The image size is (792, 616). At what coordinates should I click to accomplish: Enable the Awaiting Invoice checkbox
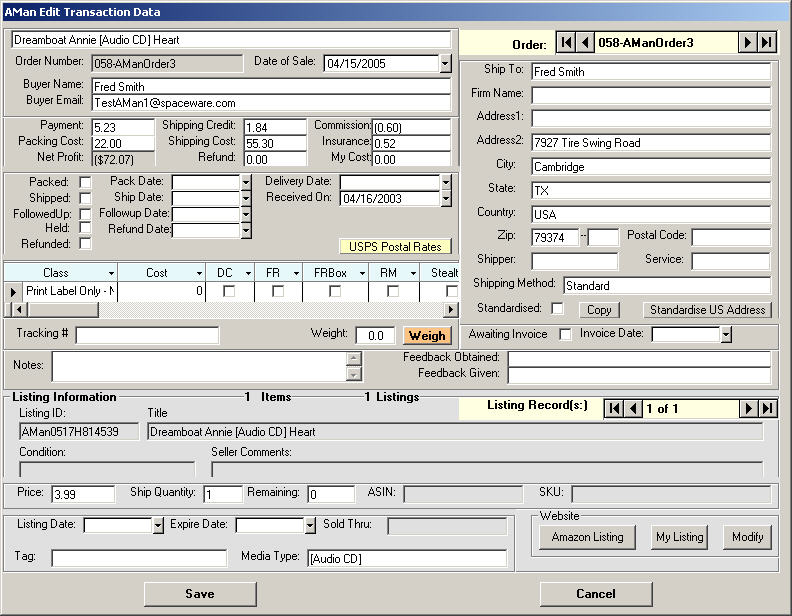pos(565,334)
